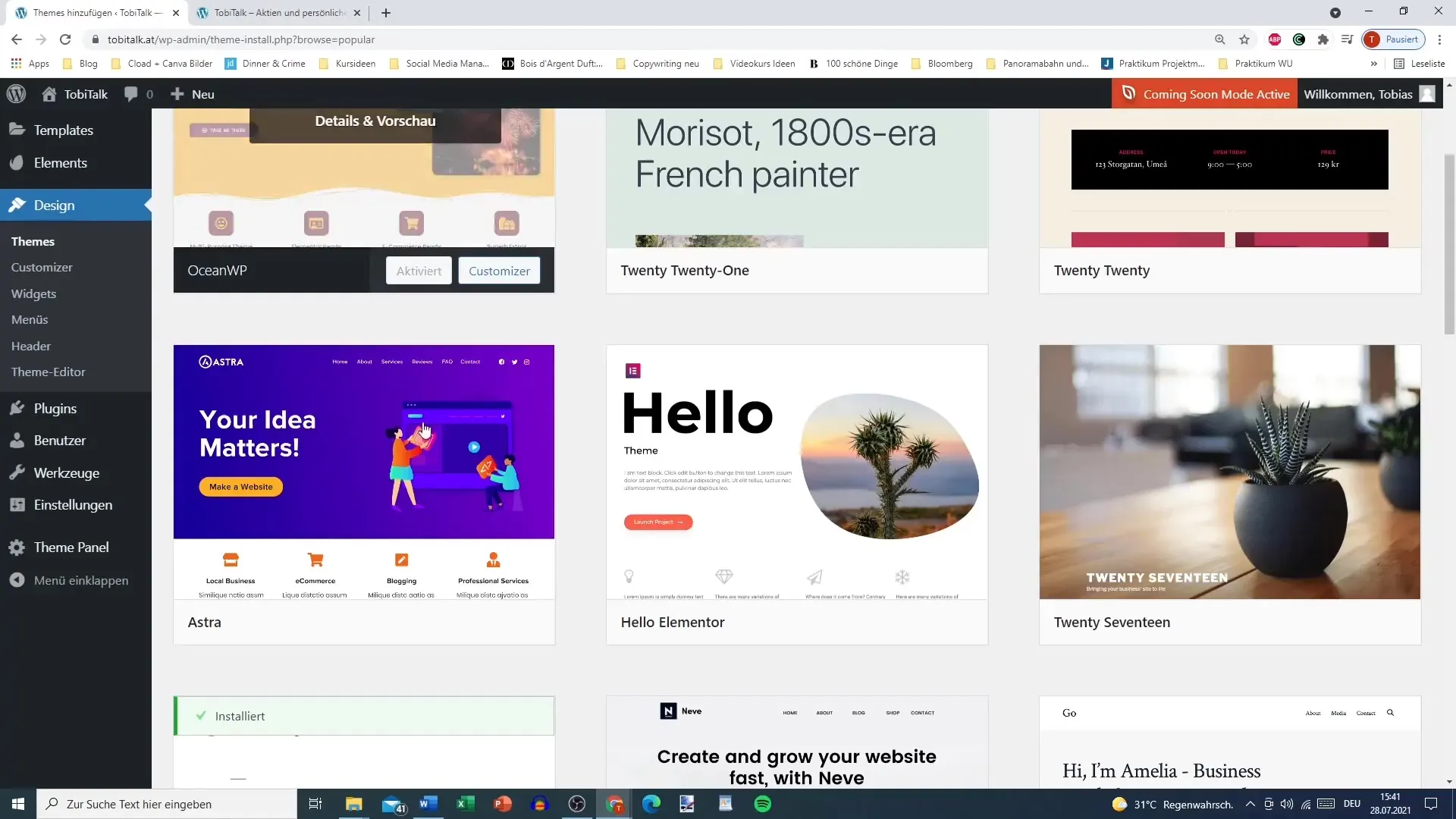Open Apps bookmarks shortcut
Image resolution: width=1456 pixels, height=819 pixels.
[30, 64]
